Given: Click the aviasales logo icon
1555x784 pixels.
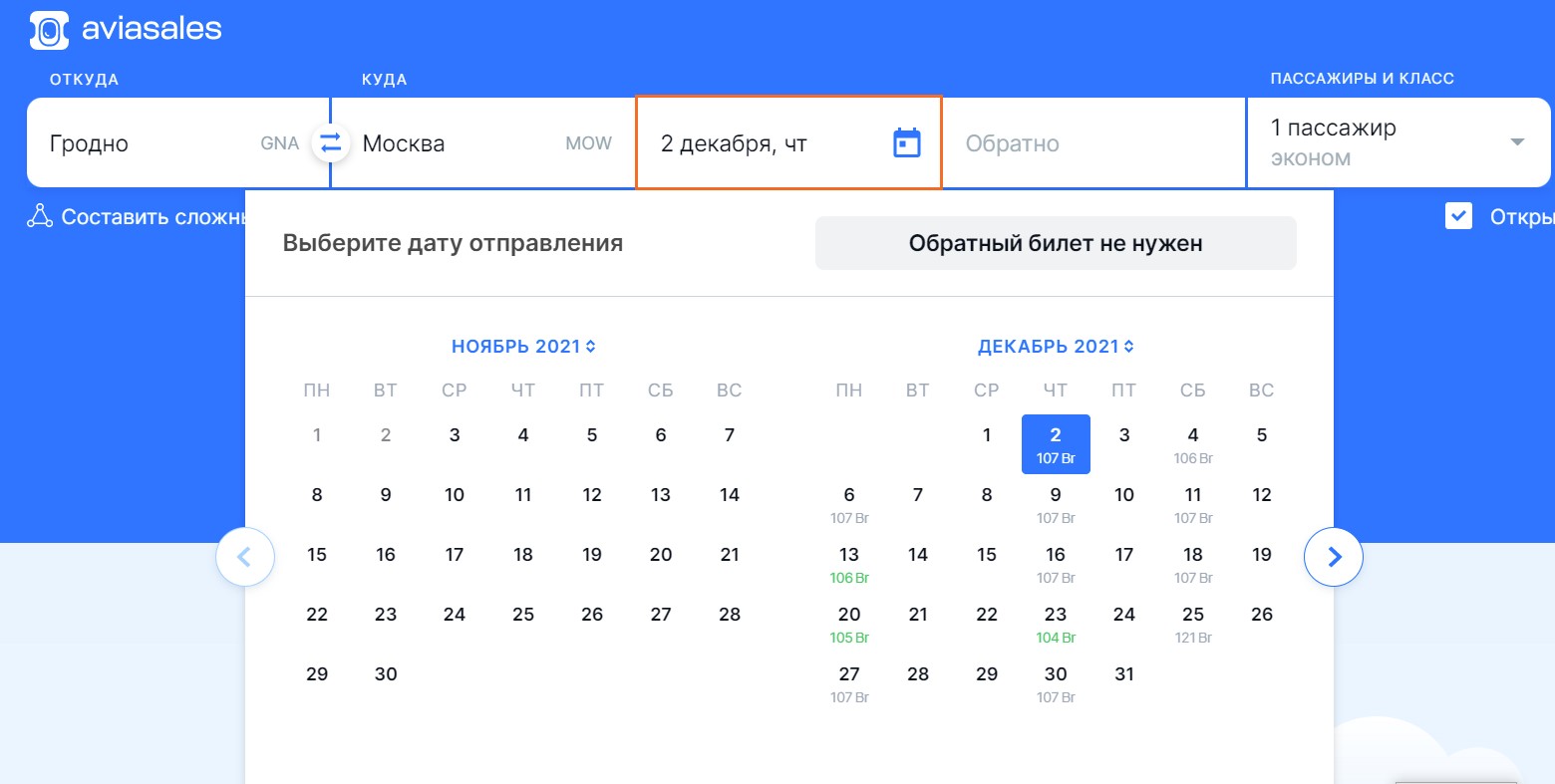Looking at the screenshot, I should point(49,31).
